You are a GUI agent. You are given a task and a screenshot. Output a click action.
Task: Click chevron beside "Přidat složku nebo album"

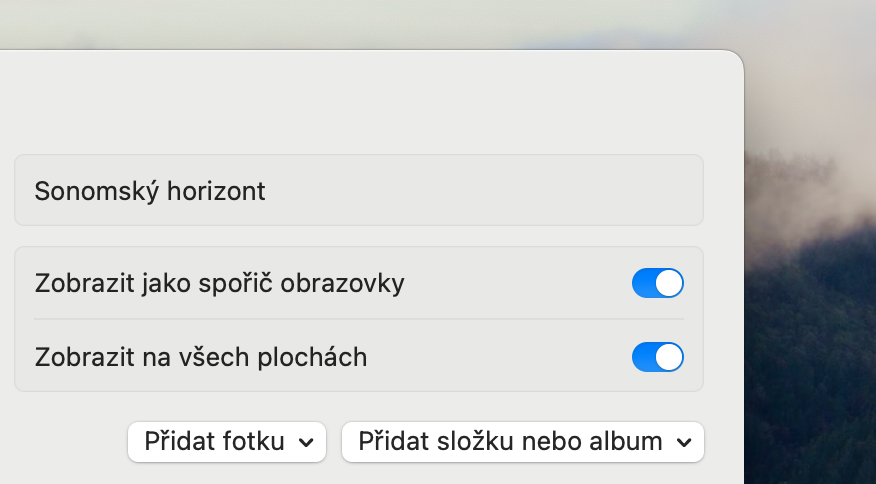(x=684, y=442)
